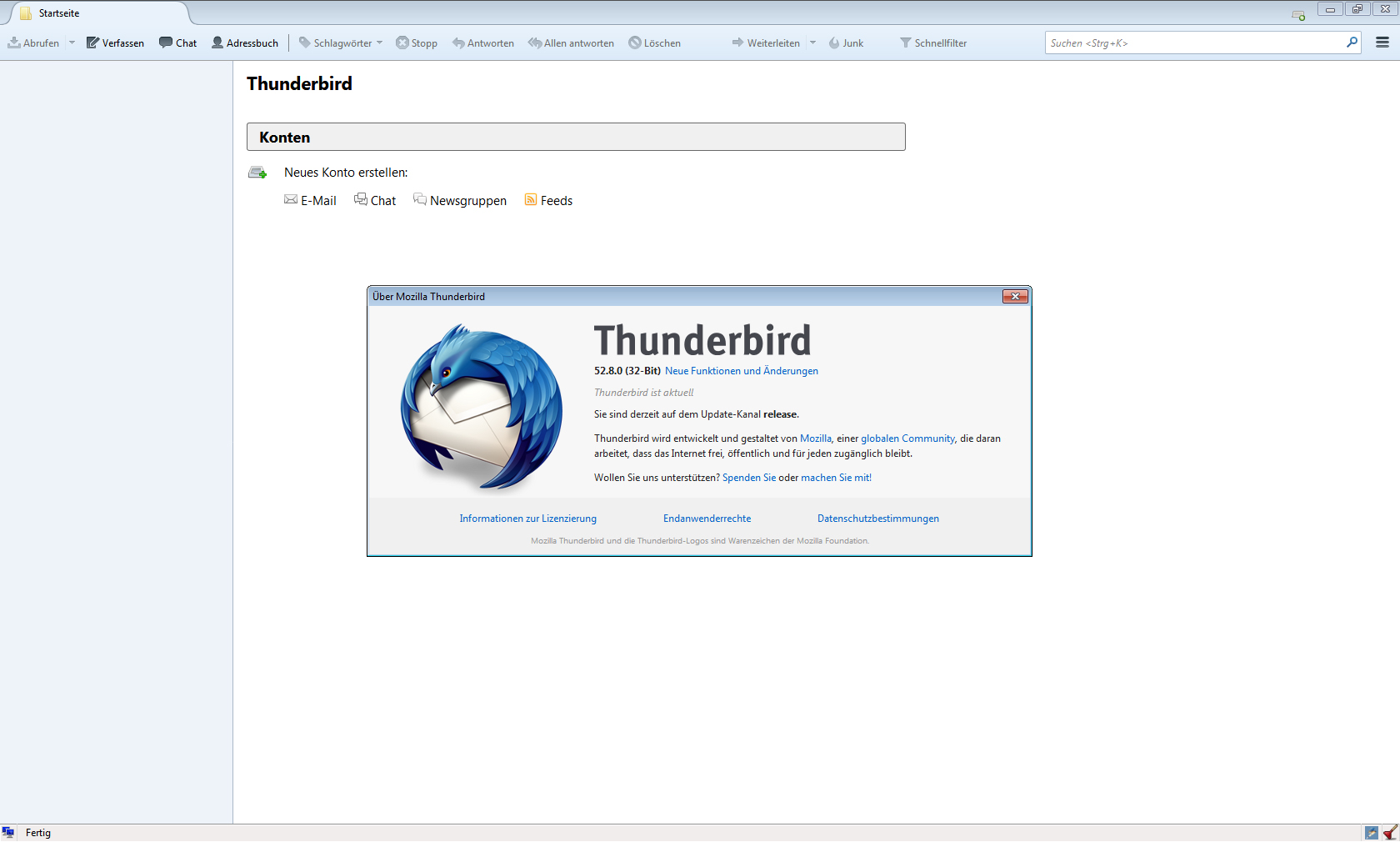The width and height of the screenshot is (1400, 842).
Task: Open the Endanwenderrechte link
Action: pos(707,519)
